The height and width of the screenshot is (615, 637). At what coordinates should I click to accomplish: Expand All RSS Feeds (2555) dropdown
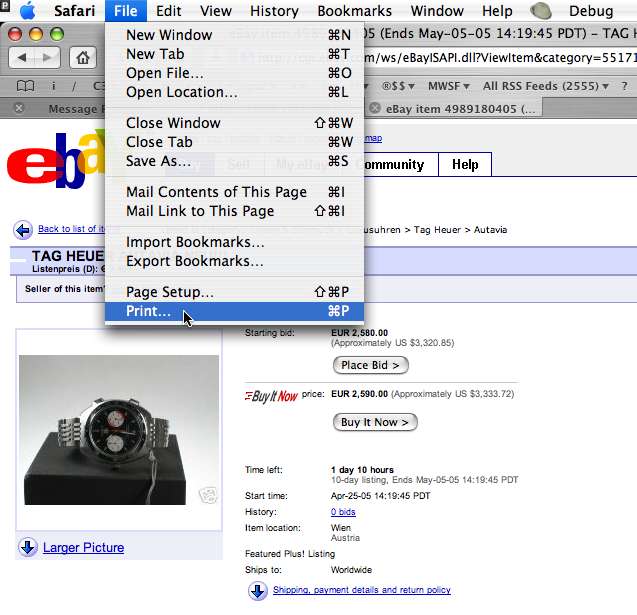pos(546,86)
